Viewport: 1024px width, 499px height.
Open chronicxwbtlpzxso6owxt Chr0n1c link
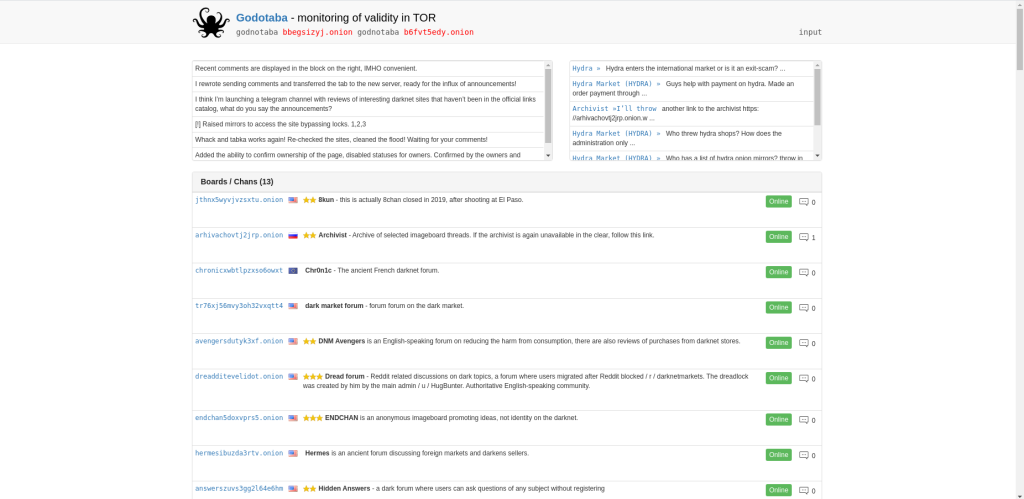[239, 270]
